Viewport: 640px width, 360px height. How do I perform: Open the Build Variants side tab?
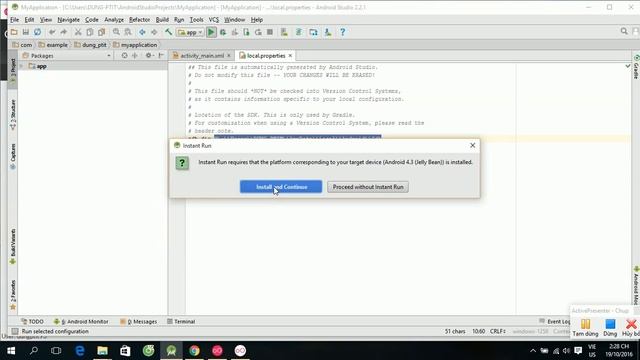(x=13, y=247)
